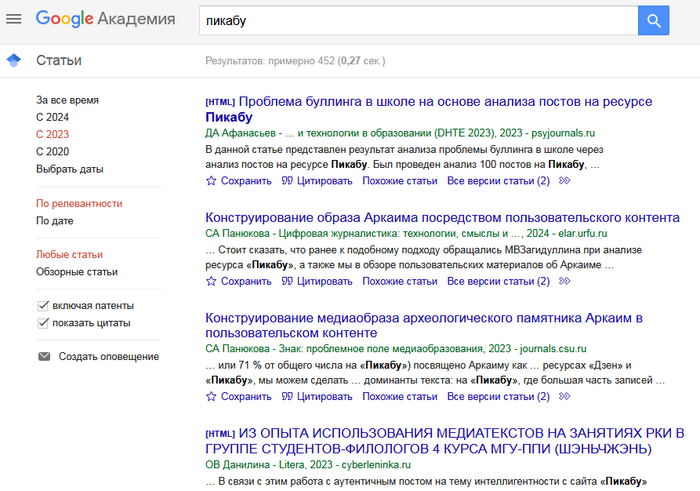Open article Конструирование образа Аркаима посредством пользовательского контента

point(442,217)
